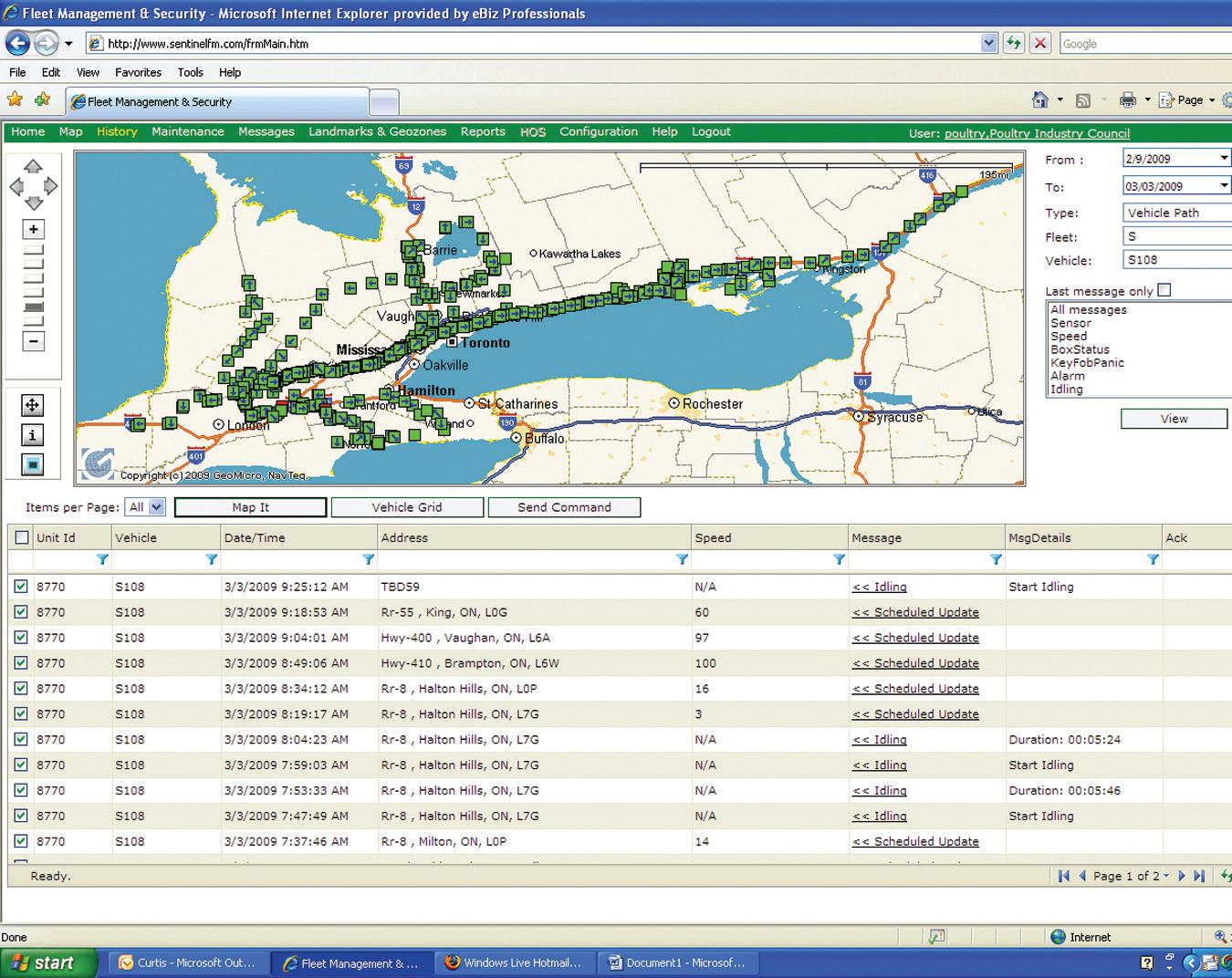Open the Page 1 of 2 dropdown

click(1165, 876)
